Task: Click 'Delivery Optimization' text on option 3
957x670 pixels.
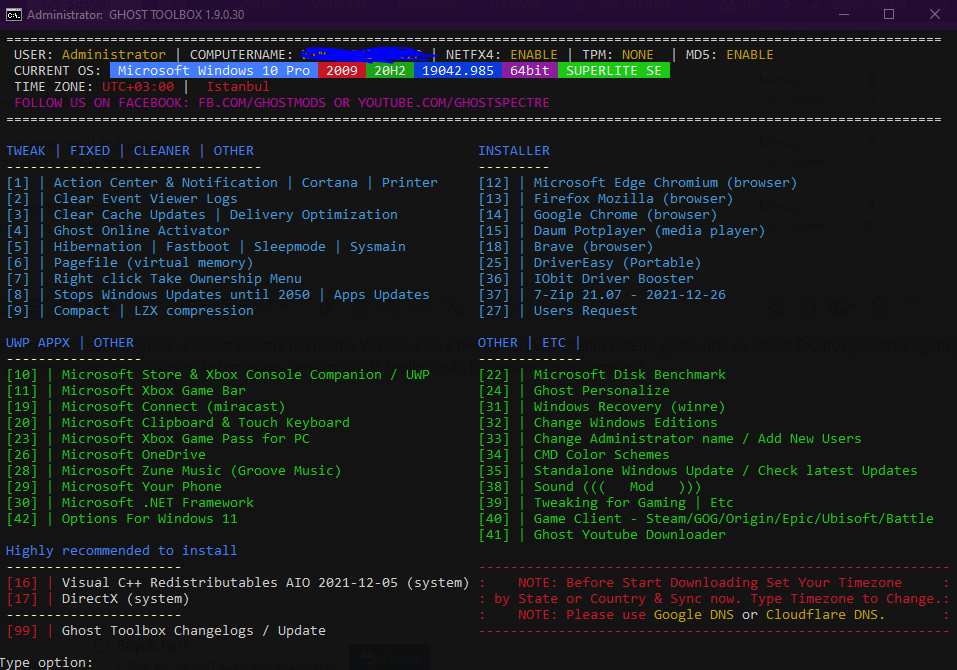Action: [314, 214]
